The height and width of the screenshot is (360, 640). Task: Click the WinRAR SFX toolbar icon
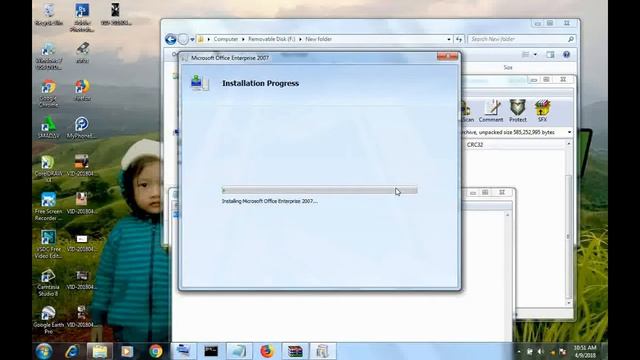click(x=542, y=111)
